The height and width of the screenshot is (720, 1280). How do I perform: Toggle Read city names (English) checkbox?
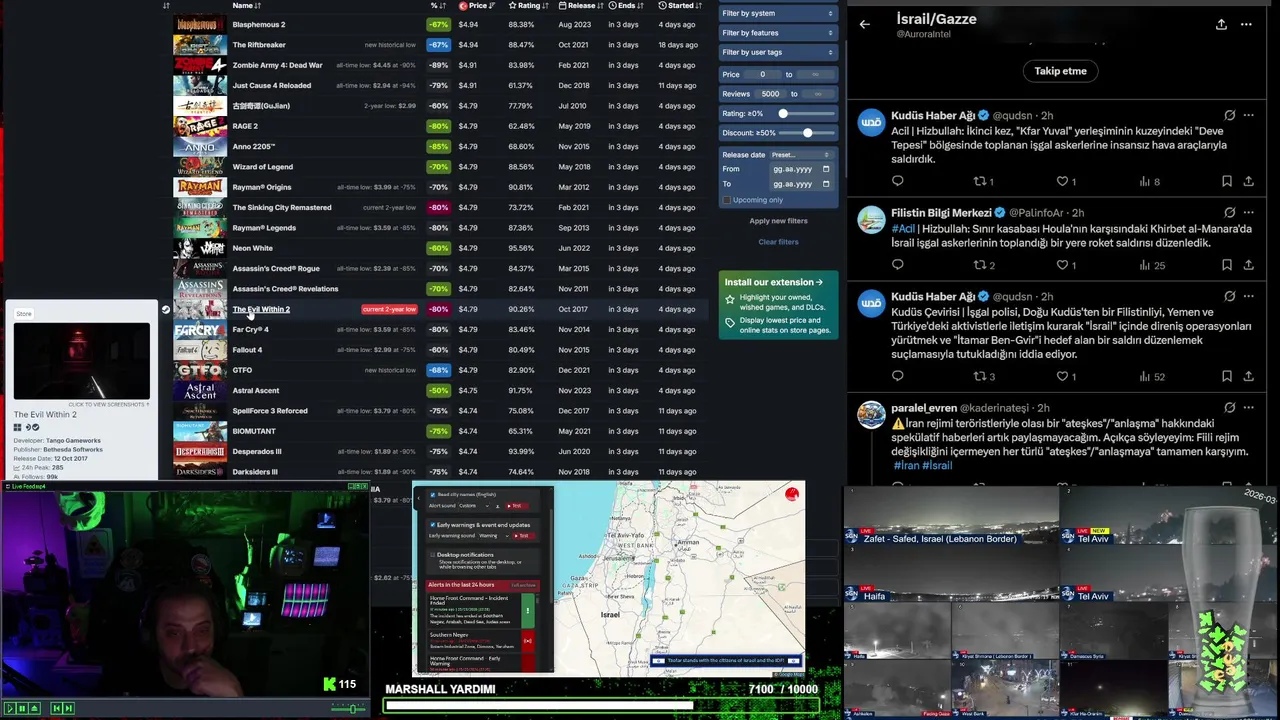[x=433, y=494]
